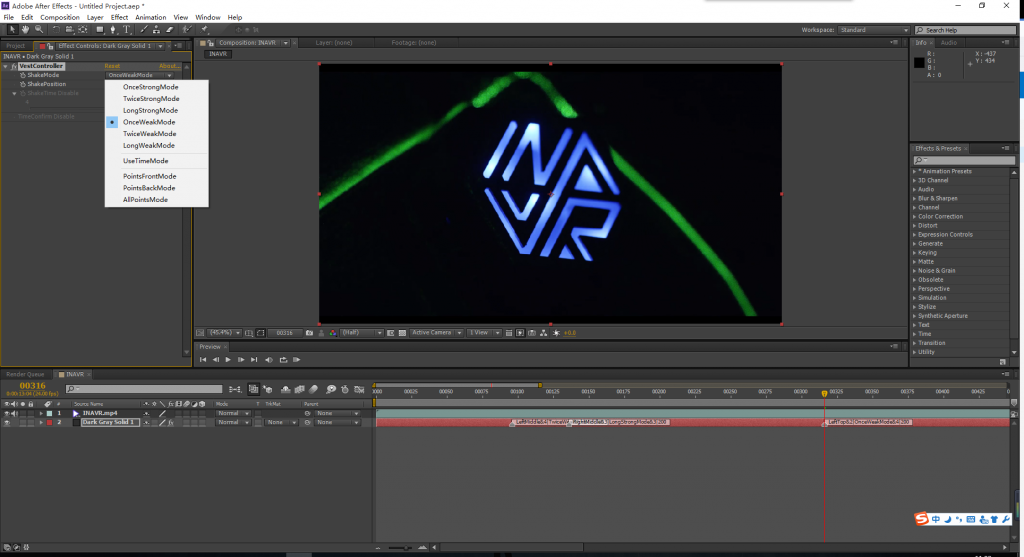
Task: Select the Pen tool
Action: (x=113, y=29)
